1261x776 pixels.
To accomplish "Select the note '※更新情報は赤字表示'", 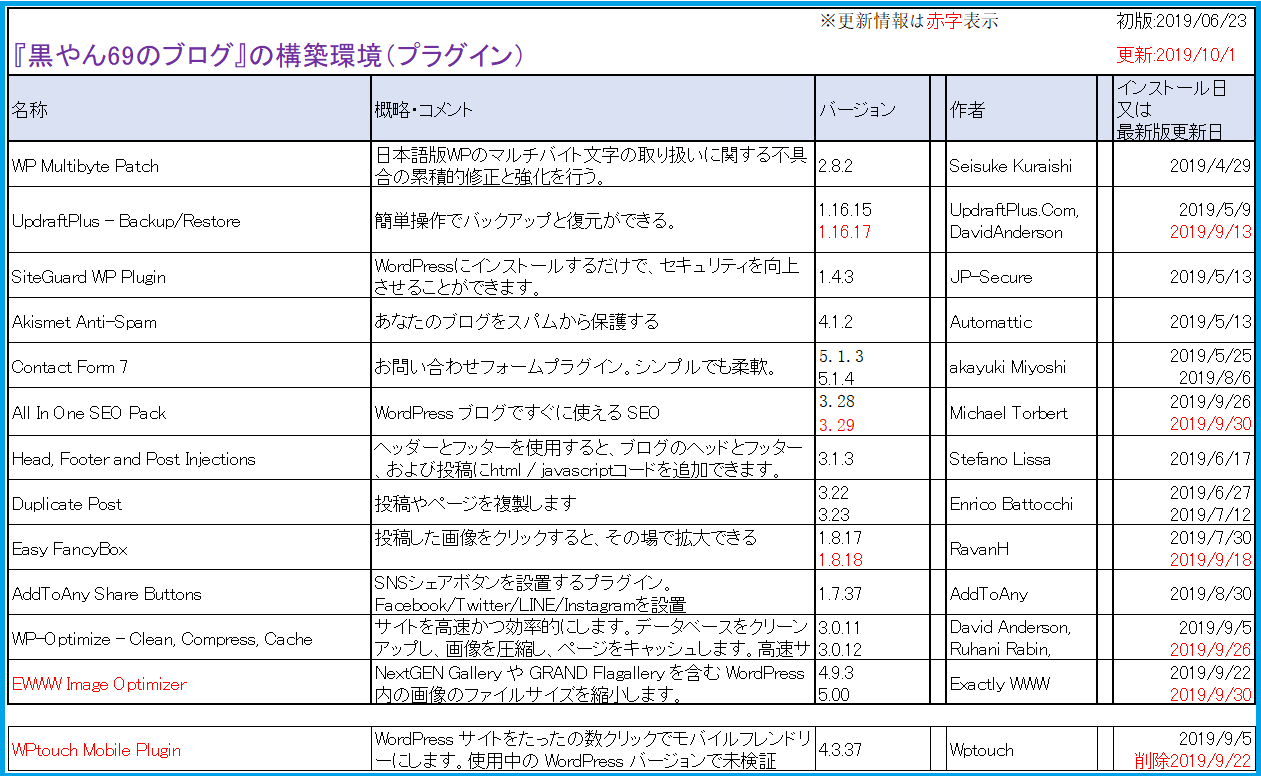I will 908,21.
